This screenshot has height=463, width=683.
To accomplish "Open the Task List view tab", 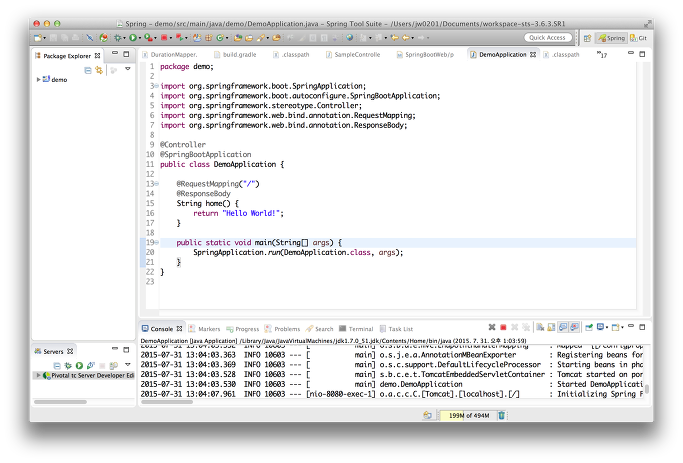I will (x=396, y=329).
